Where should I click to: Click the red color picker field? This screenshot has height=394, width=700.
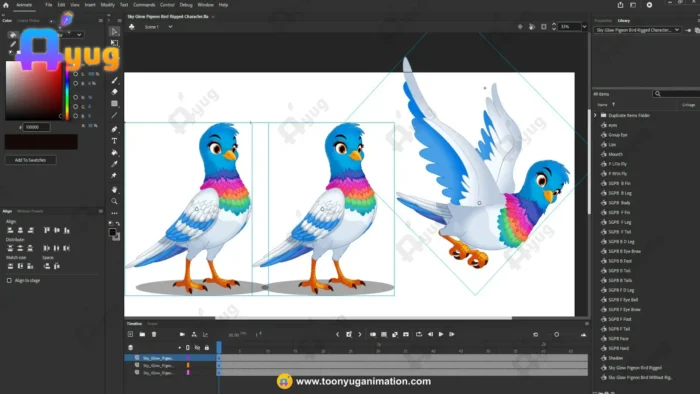tap(33, 91)
